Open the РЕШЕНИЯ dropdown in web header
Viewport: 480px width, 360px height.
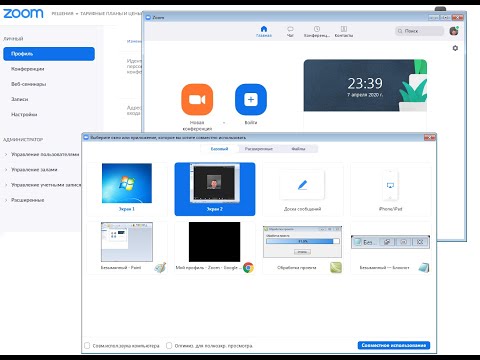(65, 14)
